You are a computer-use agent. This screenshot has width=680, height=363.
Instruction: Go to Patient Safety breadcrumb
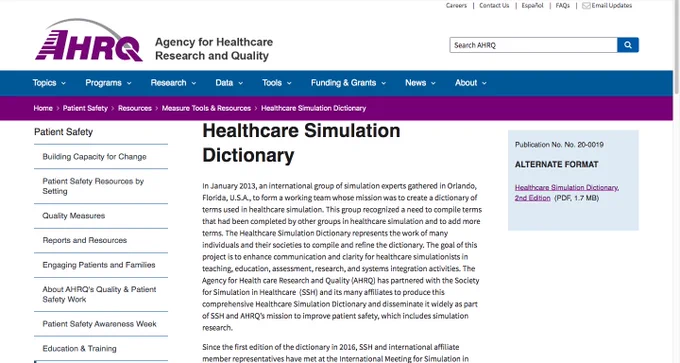(85, 108)
